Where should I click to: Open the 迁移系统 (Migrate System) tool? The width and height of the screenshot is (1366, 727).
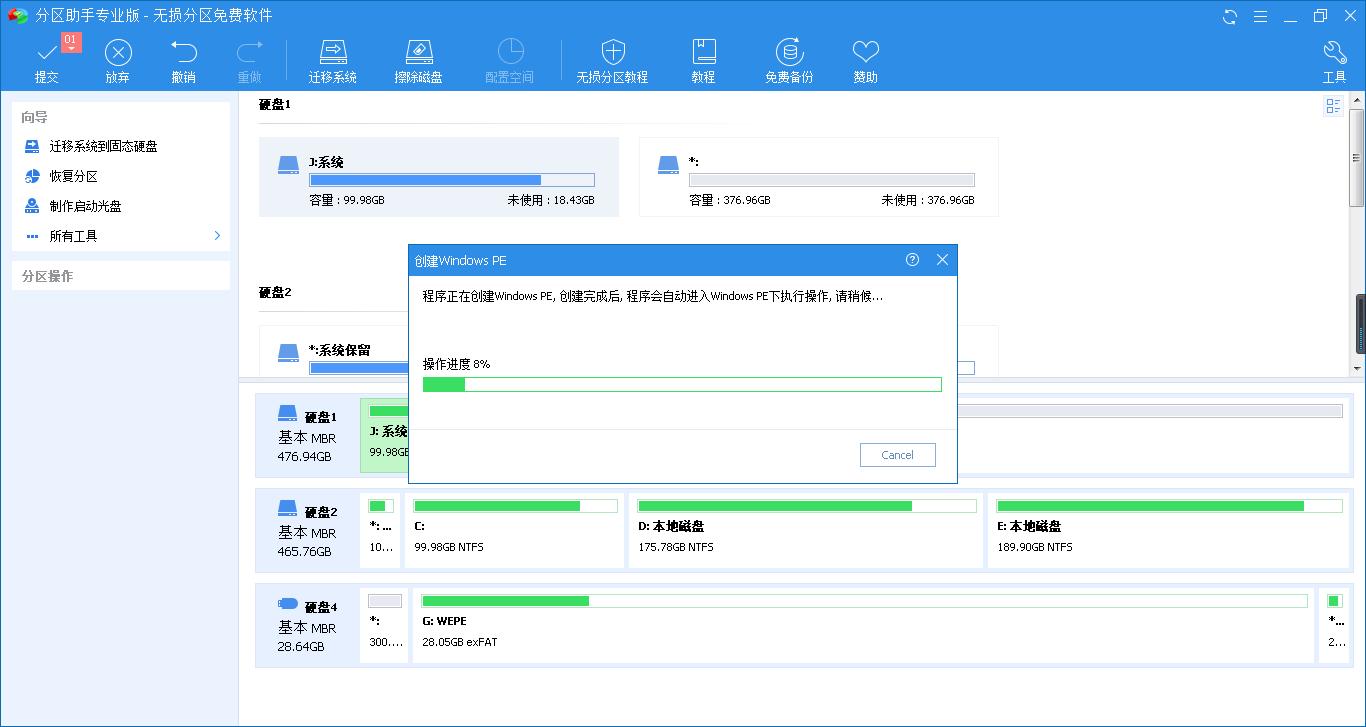(333, 50)
